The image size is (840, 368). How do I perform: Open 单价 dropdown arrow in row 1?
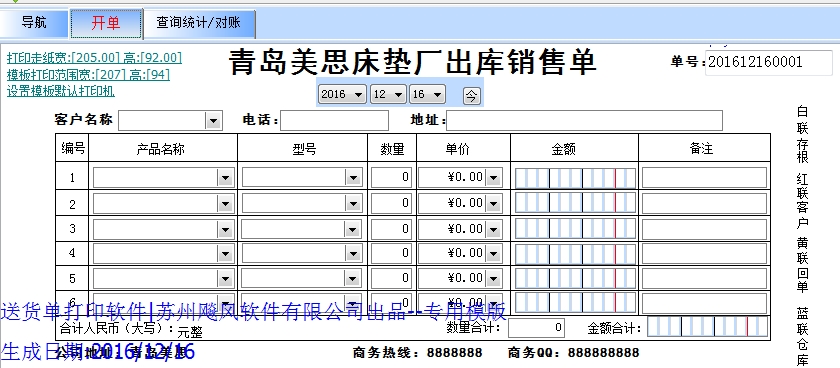click(493, 177)
